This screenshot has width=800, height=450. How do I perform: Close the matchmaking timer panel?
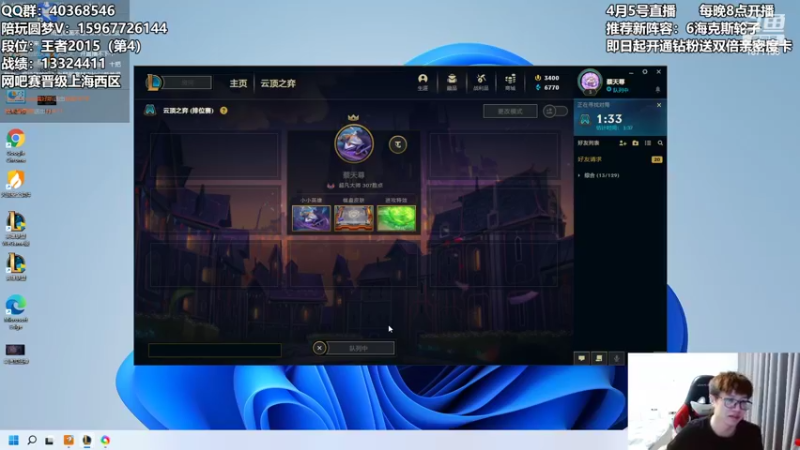[659, 105]
